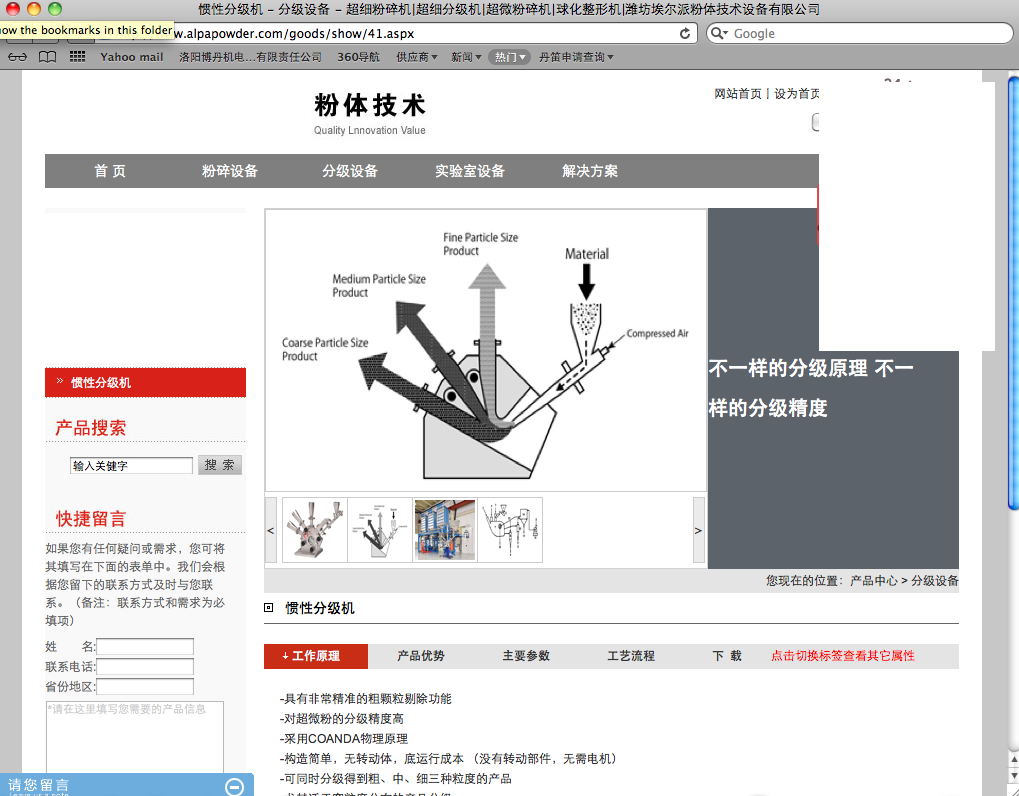Select the 主要参数 tab

pos(526,656)
